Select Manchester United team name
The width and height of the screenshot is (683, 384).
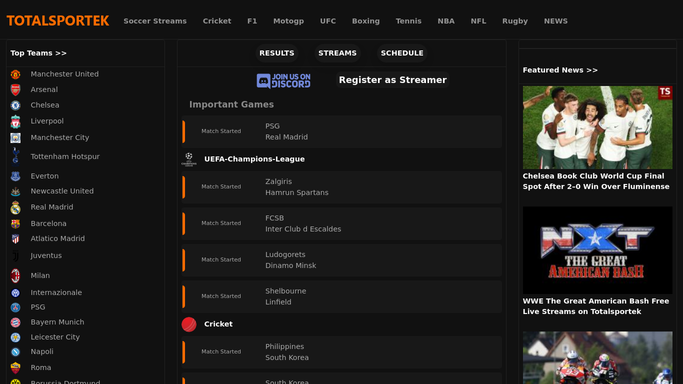[x=64, y=74]
